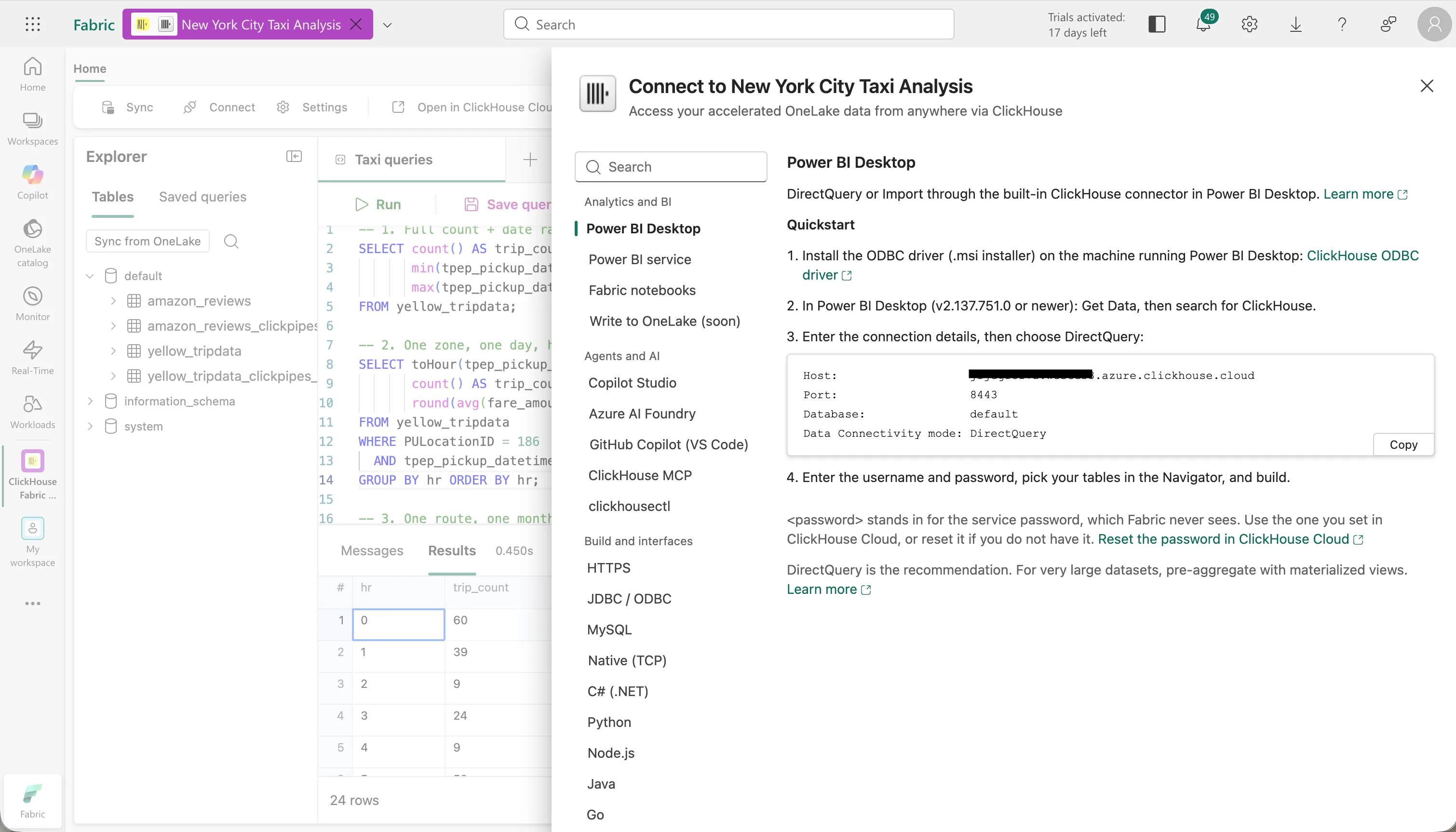Open the Messages tab

(x=372, y=551)
